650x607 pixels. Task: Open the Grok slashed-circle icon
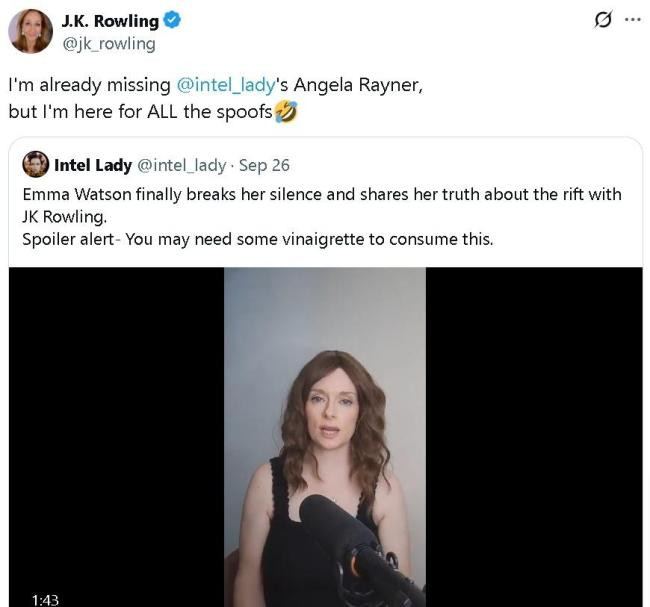(x=603, y=20)
